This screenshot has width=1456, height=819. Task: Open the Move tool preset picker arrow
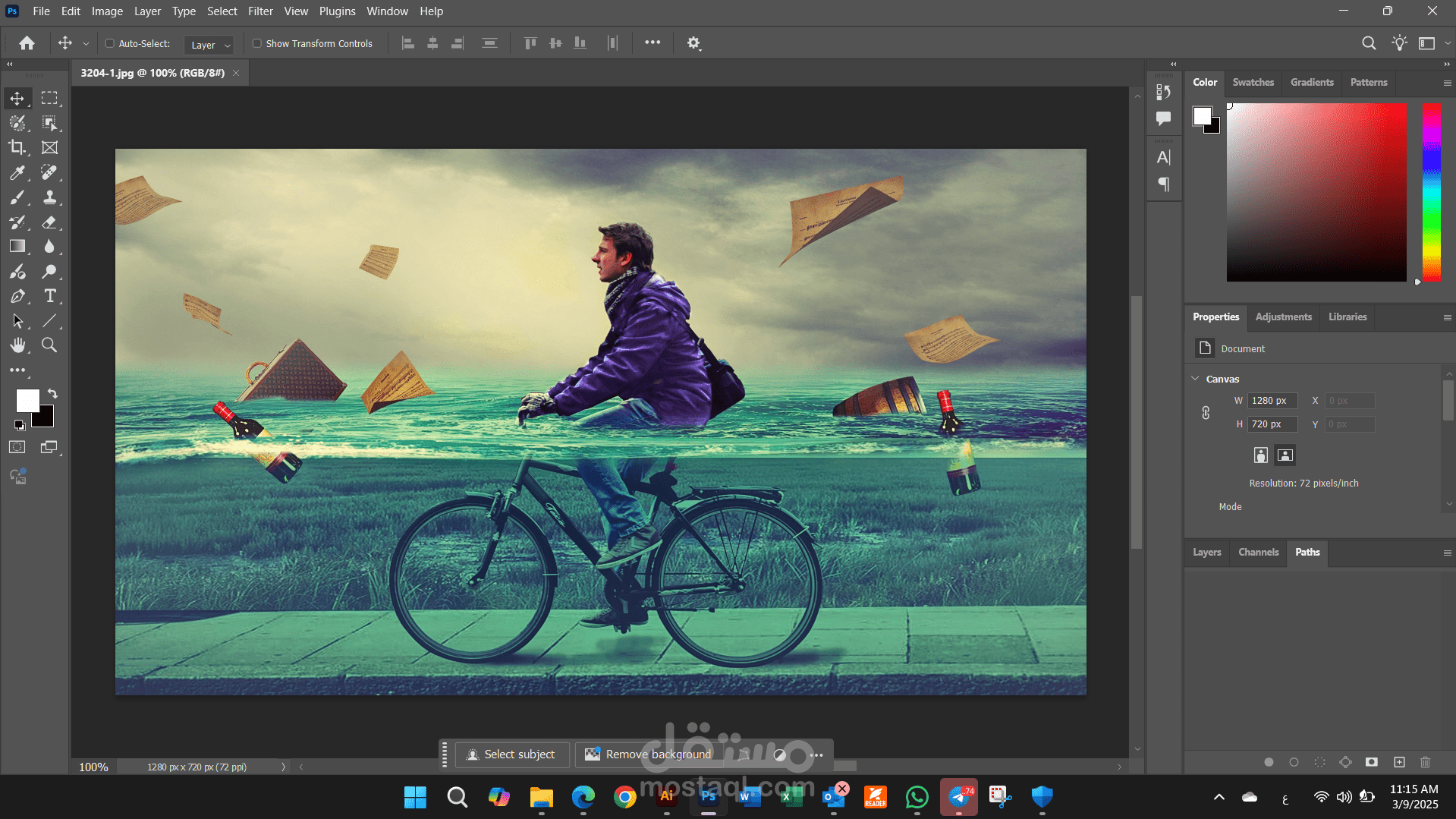pyautogui.click(x=86, y=44)
